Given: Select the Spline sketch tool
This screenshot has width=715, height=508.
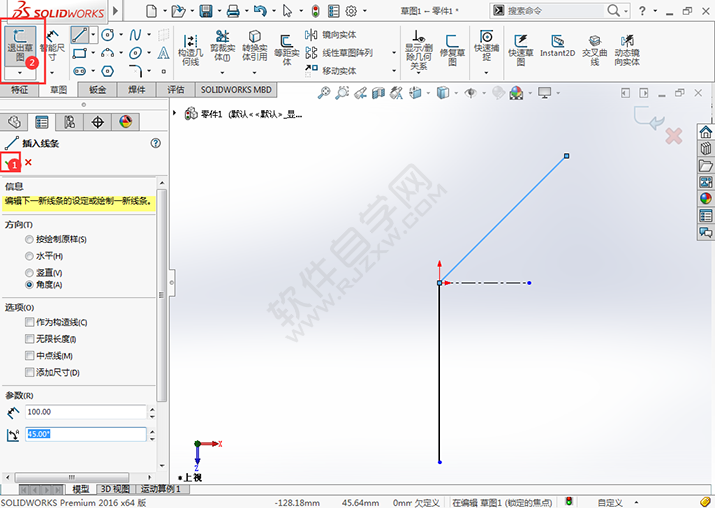Looking at the screenshot, I should click(x=135, y=35).
